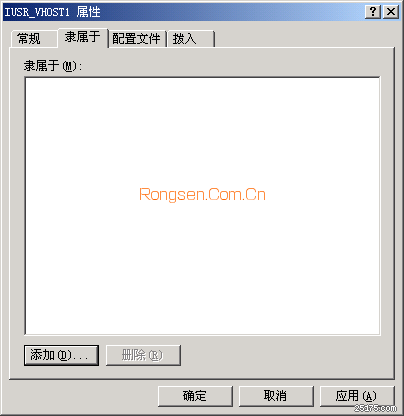Click blank gray area left of 确定 button
404x416 pixels.
coord(82,396)
